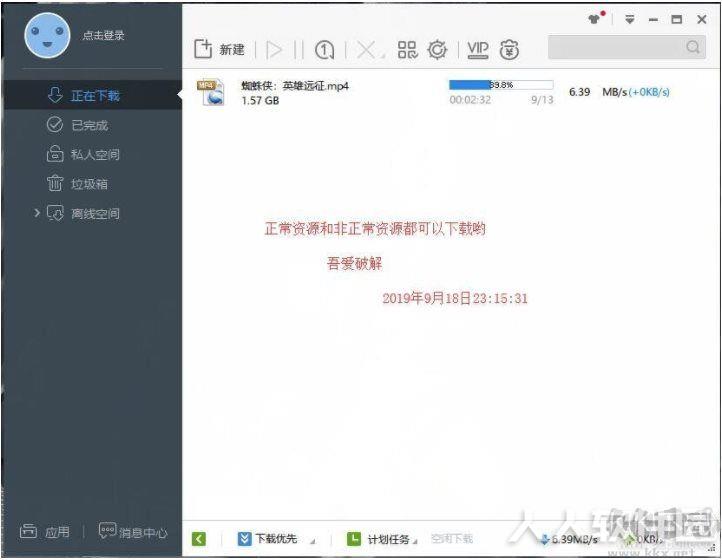The width and height of the screenshot is (722, 560).
Task: Click the download progress bar for 蜘蛛侠 mp4
Action: tap(501, 85)
